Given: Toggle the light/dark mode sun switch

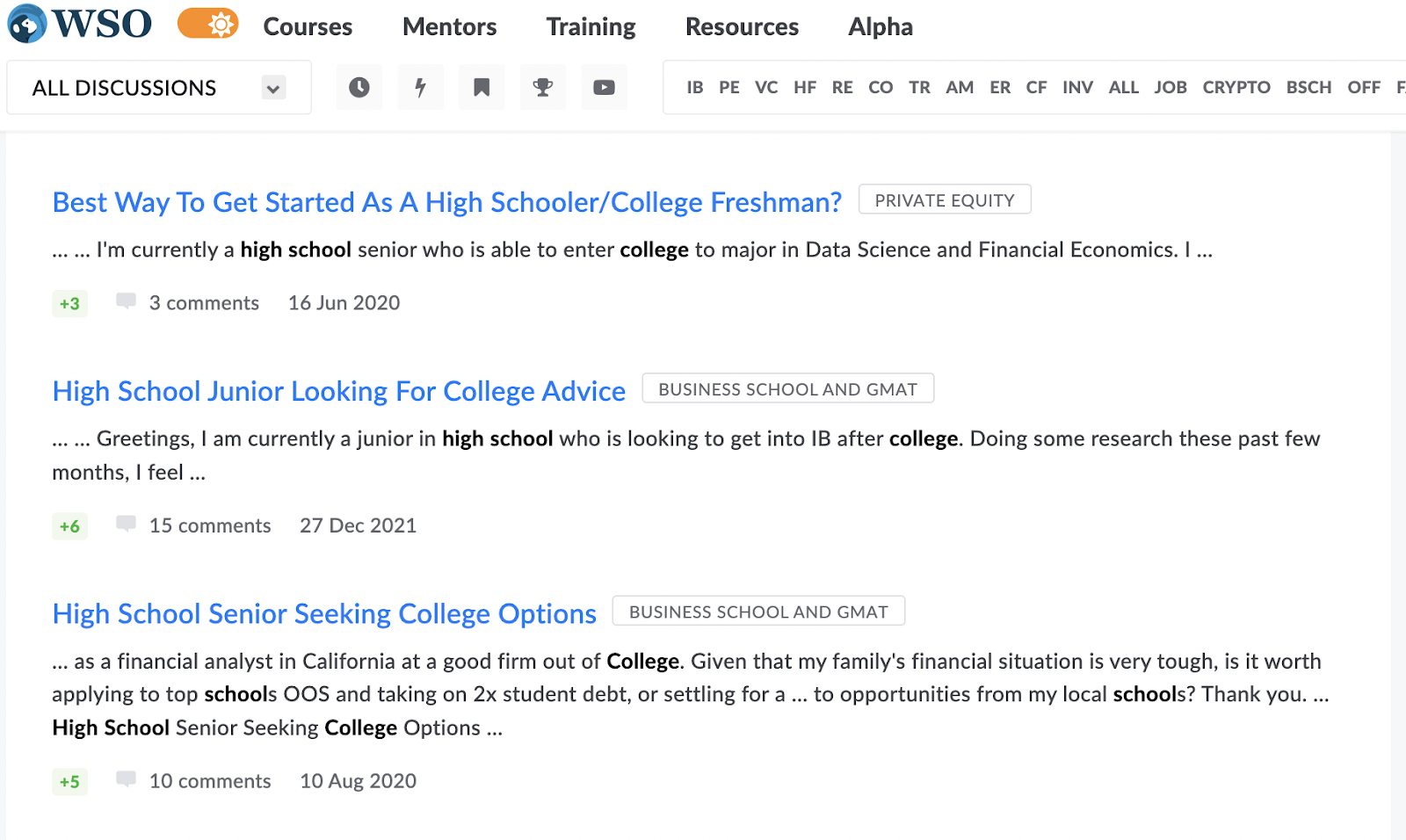Looking at the screenshot, I should 208,24.
